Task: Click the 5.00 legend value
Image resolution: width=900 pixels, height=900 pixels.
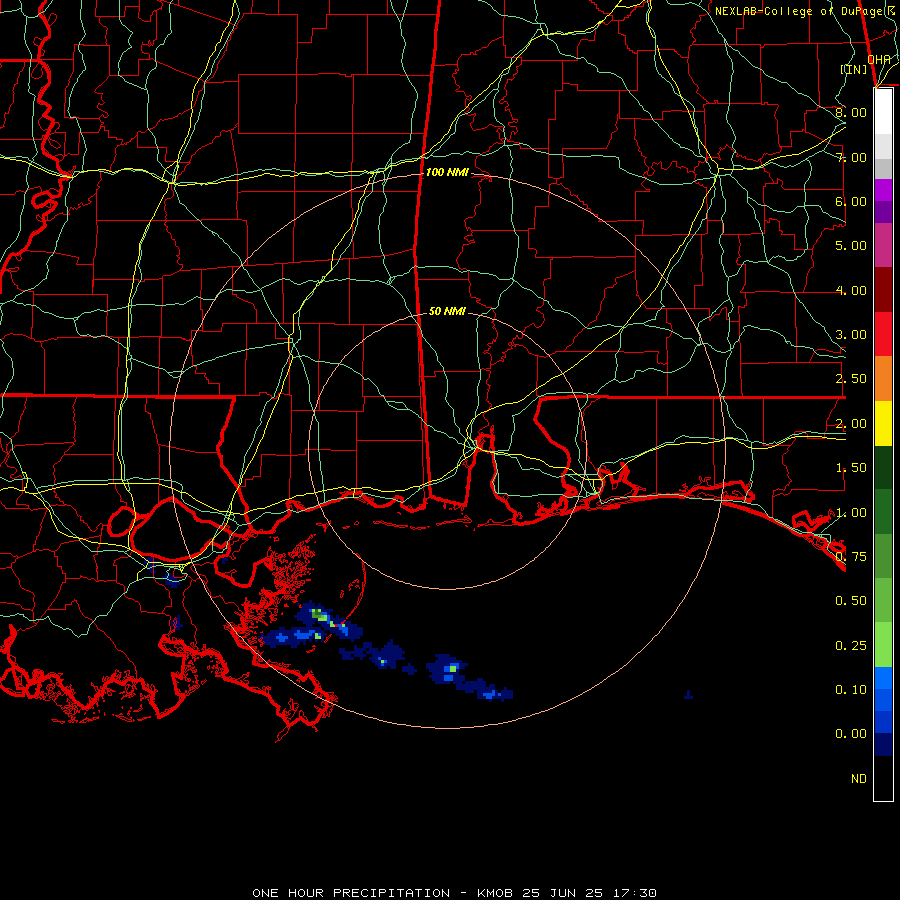Action: tap(851, 246)
